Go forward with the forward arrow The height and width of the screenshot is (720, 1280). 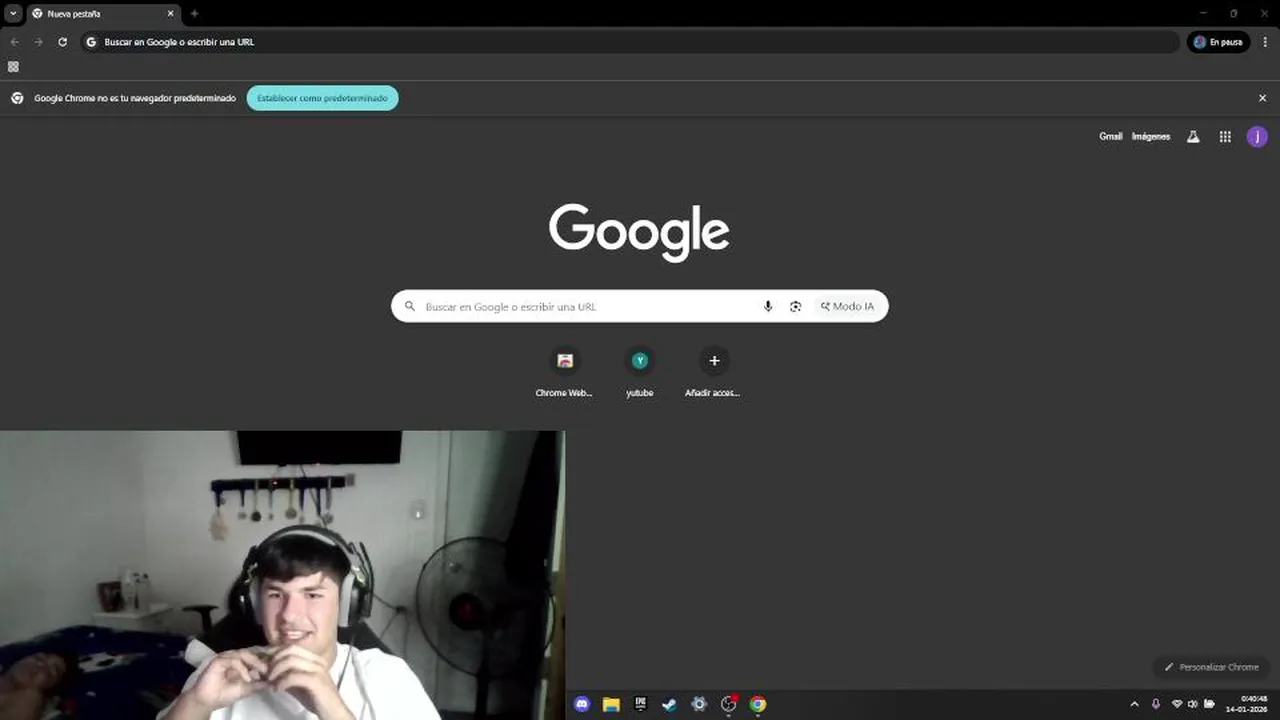click(38, 42)
